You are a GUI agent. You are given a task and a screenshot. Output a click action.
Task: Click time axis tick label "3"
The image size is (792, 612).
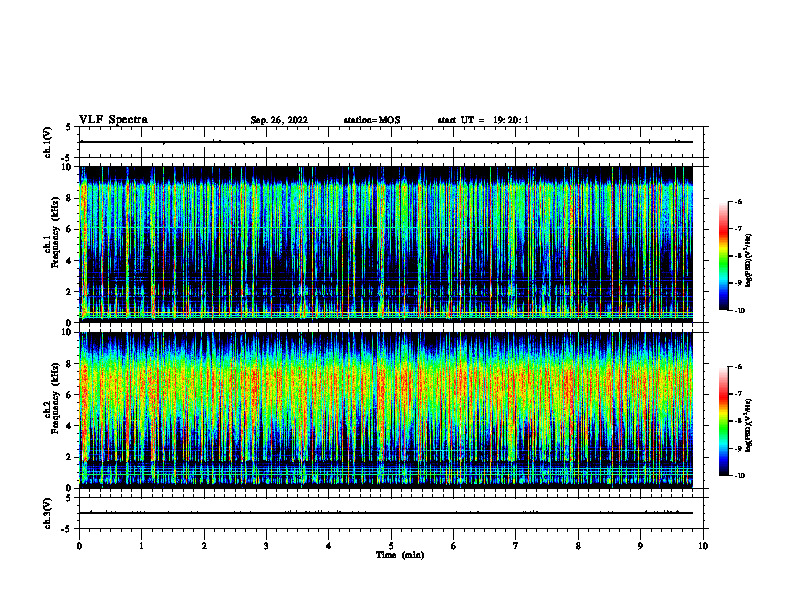266,546
